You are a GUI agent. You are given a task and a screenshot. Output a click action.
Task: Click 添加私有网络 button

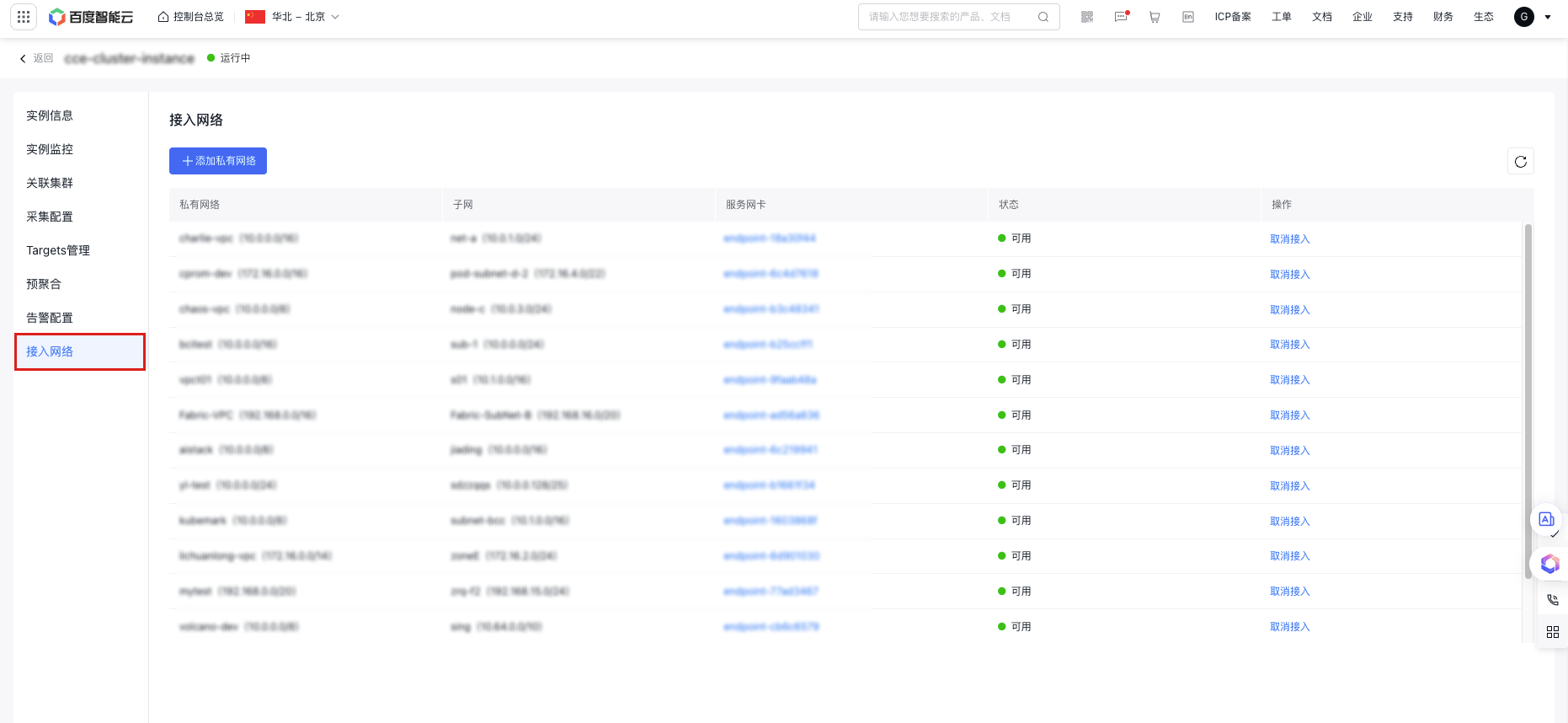pos(218,161)
